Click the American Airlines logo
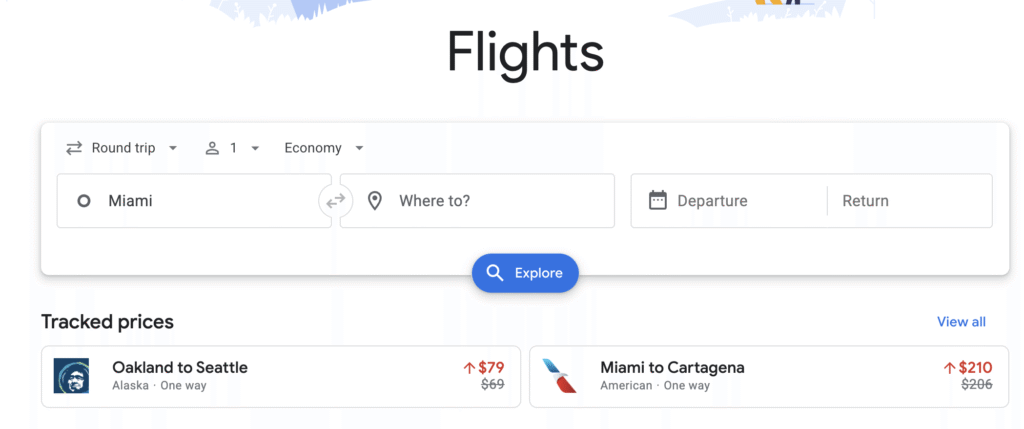Viewport: 1024px width, 429px height. (559, 376)
